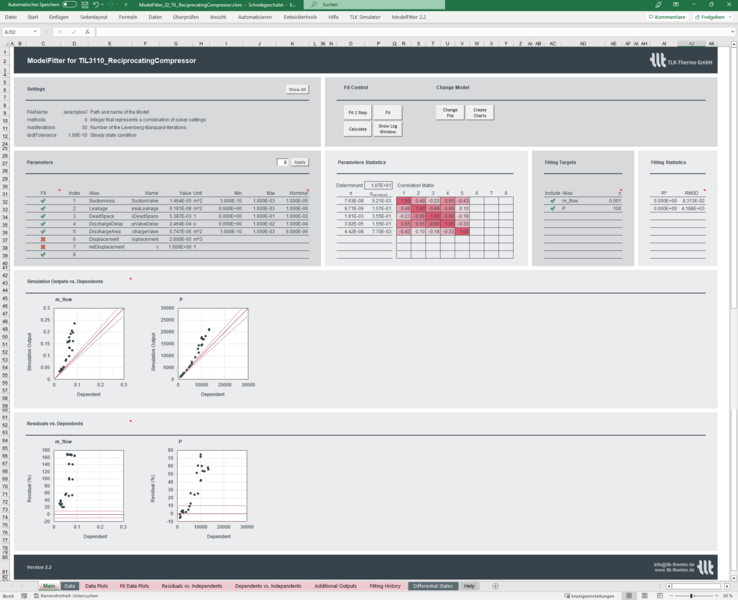
Task: Toggle Fit checkmark for SuctionArea parameter
Action: tap(43, 201)
